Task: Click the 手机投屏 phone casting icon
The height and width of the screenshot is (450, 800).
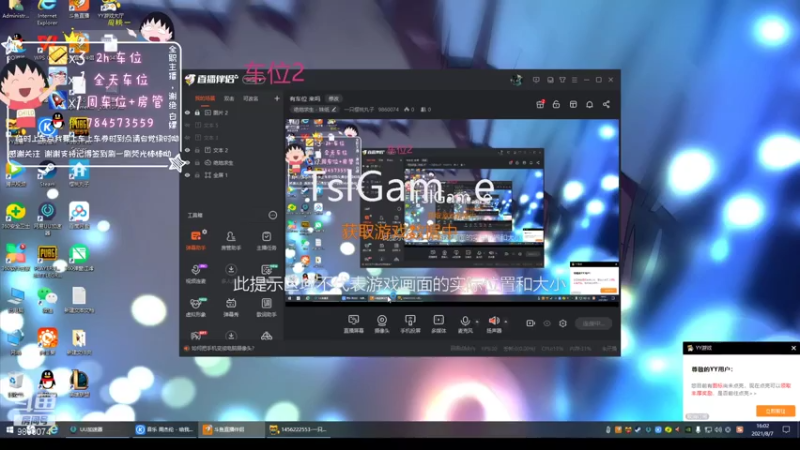Action: coord(410,323)
